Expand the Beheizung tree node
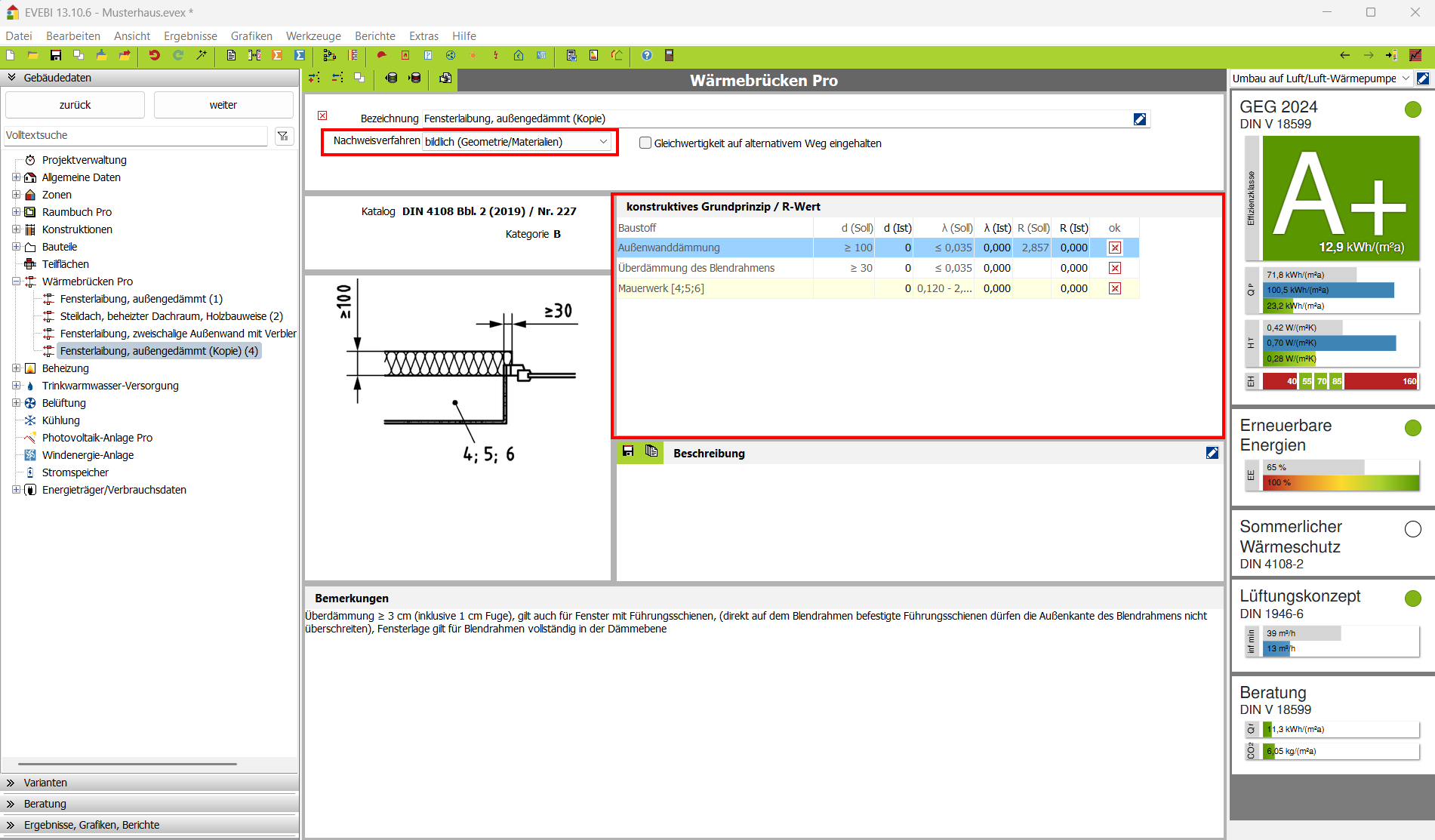The height and width of the screenshot is (840, 1435). (16, 368)
